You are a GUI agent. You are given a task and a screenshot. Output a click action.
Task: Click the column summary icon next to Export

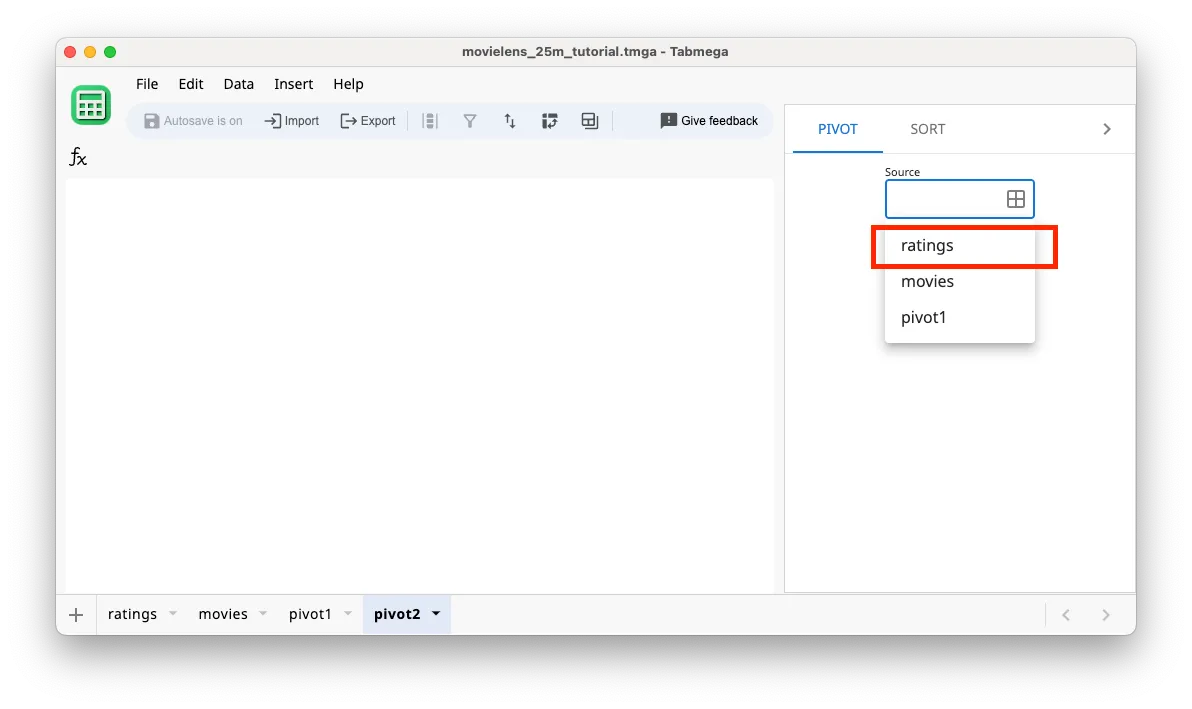pyautogui.click(x=430, y=120)
